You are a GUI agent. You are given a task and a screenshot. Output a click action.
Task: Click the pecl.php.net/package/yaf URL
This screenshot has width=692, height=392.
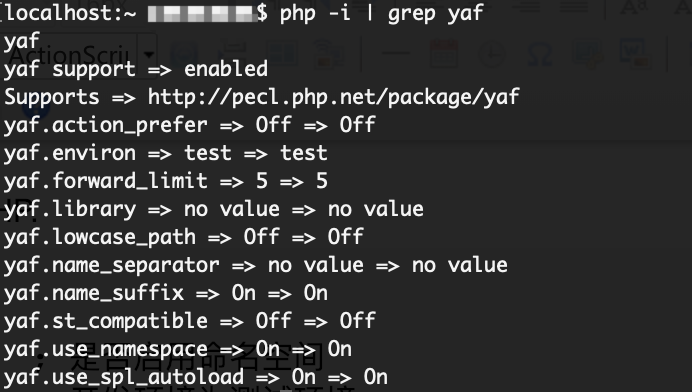click(x=334, y=97)
